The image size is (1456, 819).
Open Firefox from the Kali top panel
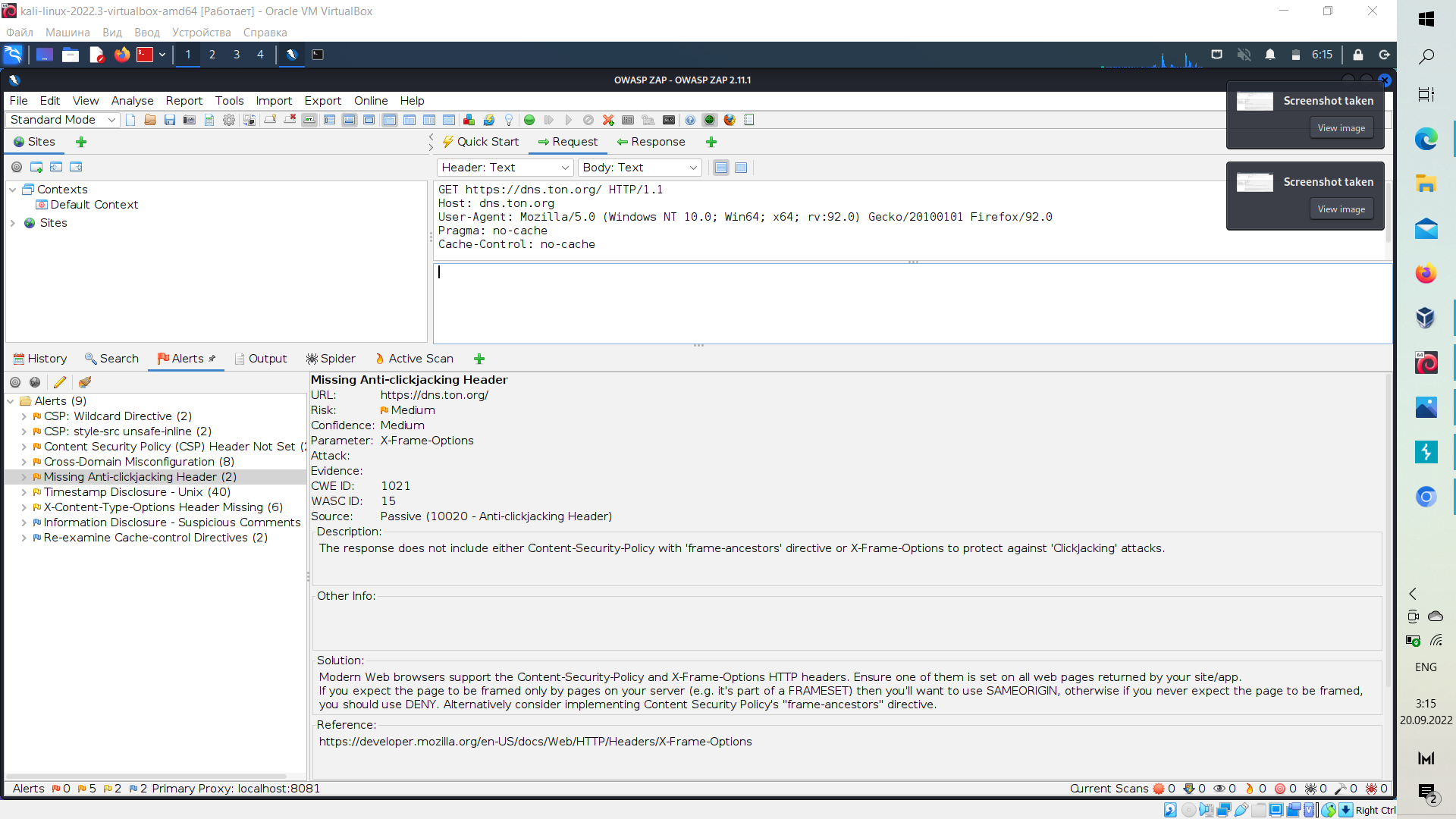tap(122, 55)
